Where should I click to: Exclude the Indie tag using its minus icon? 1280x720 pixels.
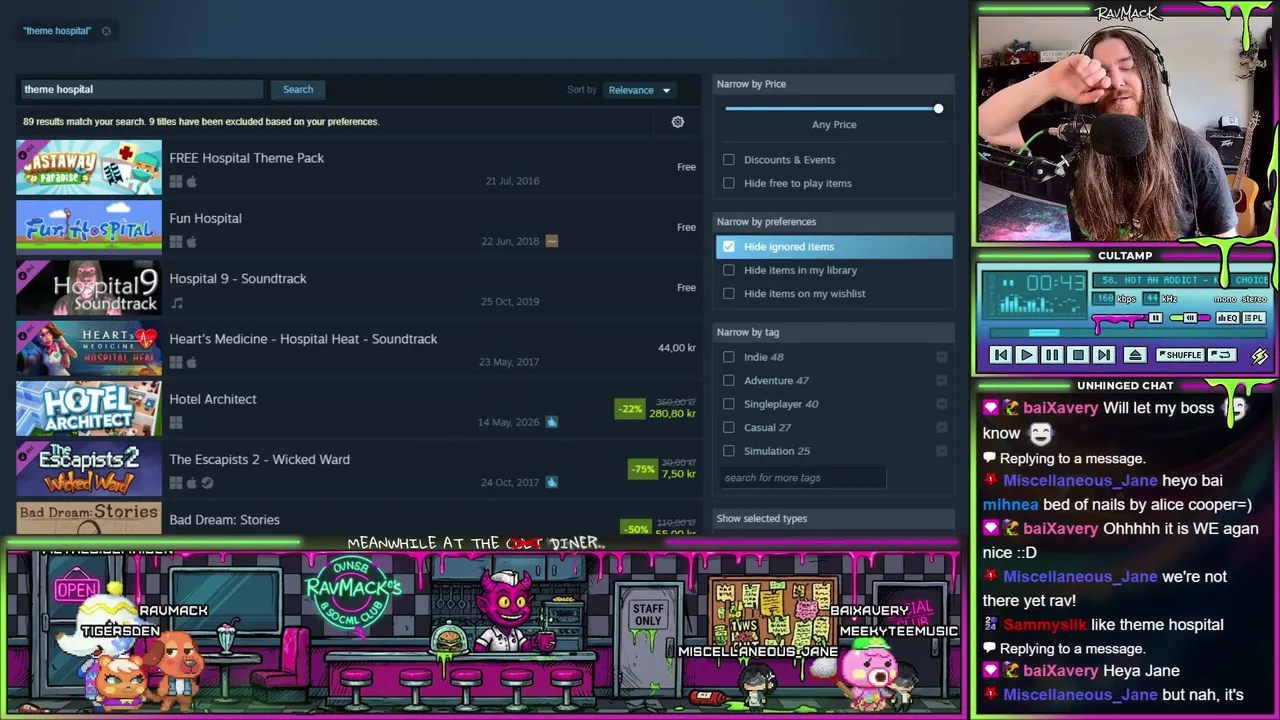(x=941, y=357)
